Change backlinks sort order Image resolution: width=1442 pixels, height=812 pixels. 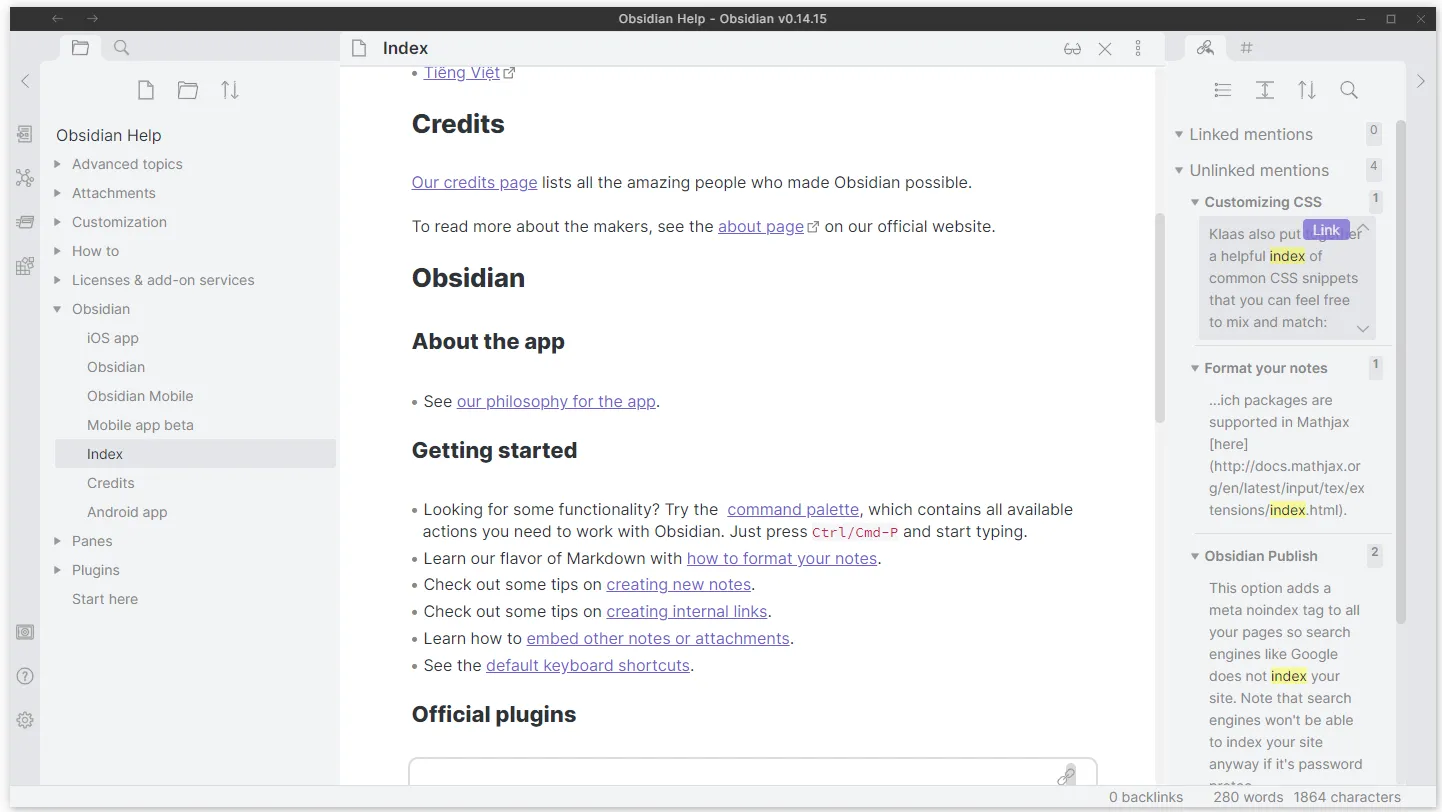click(1307, 90)
